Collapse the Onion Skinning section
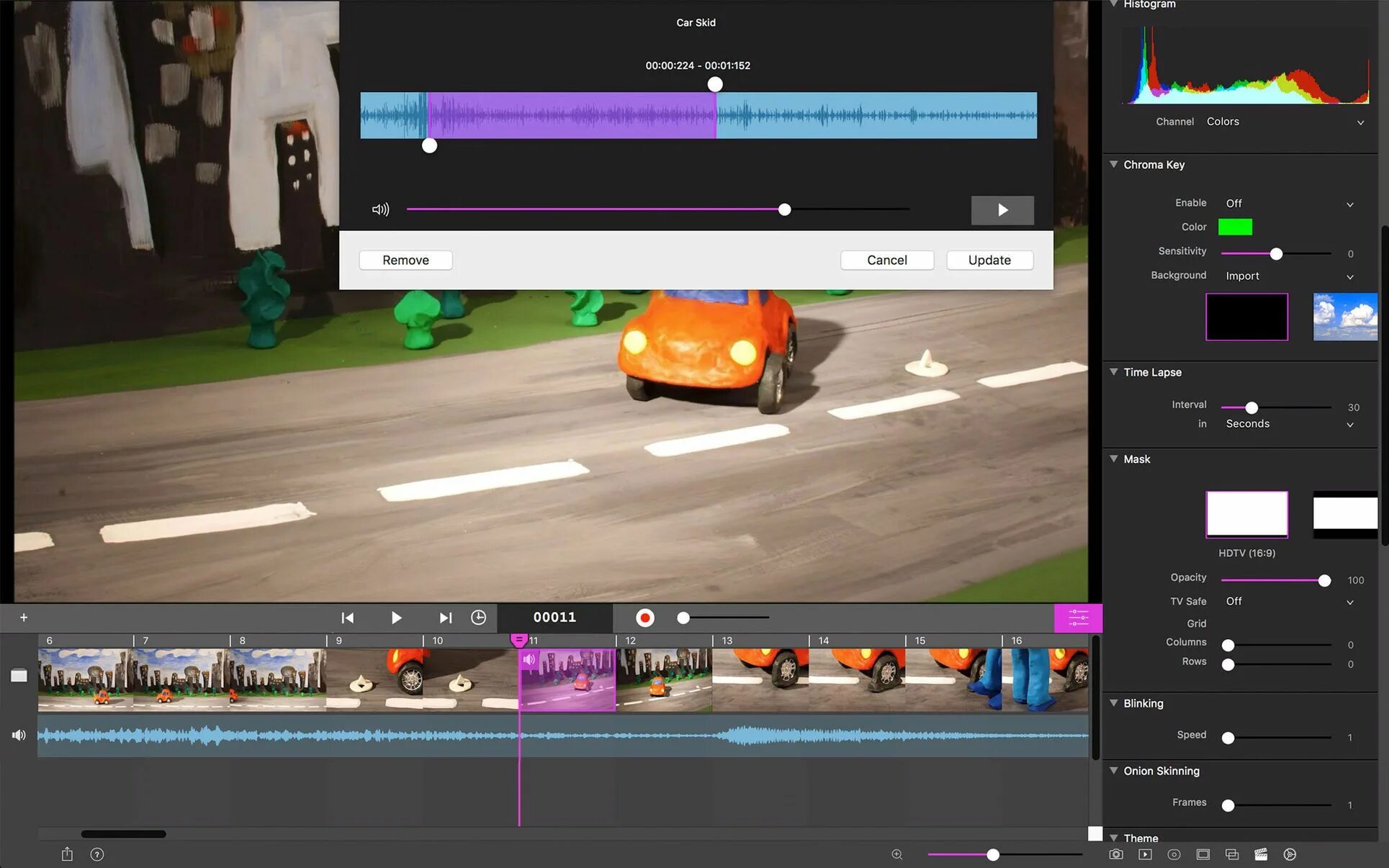 coord(1114,771)
